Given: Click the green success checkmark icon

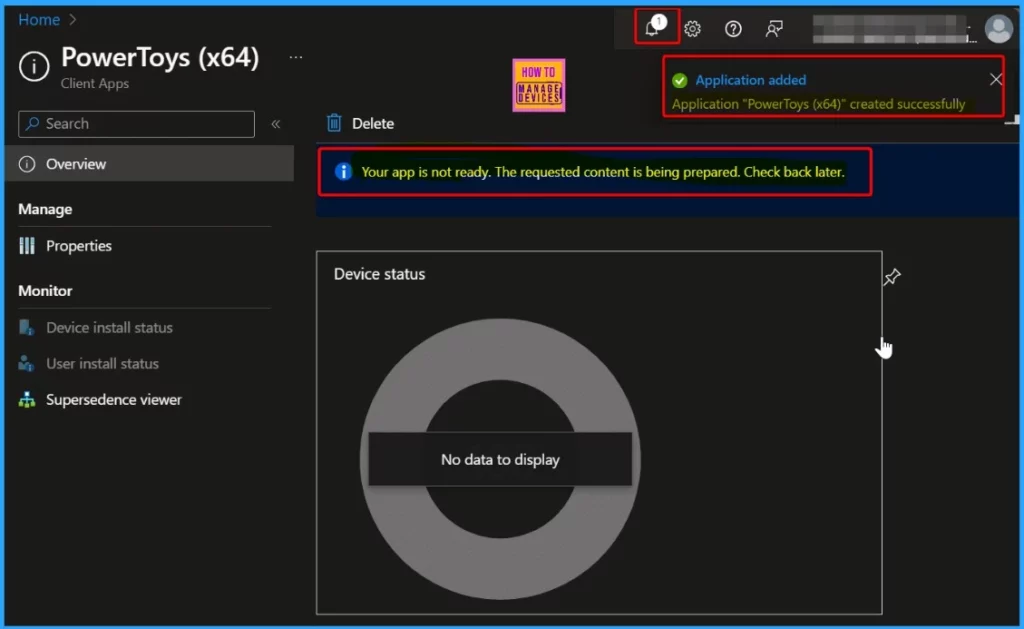Looking at the screenshot, I should pyautogui.click(x=680, y=80).
